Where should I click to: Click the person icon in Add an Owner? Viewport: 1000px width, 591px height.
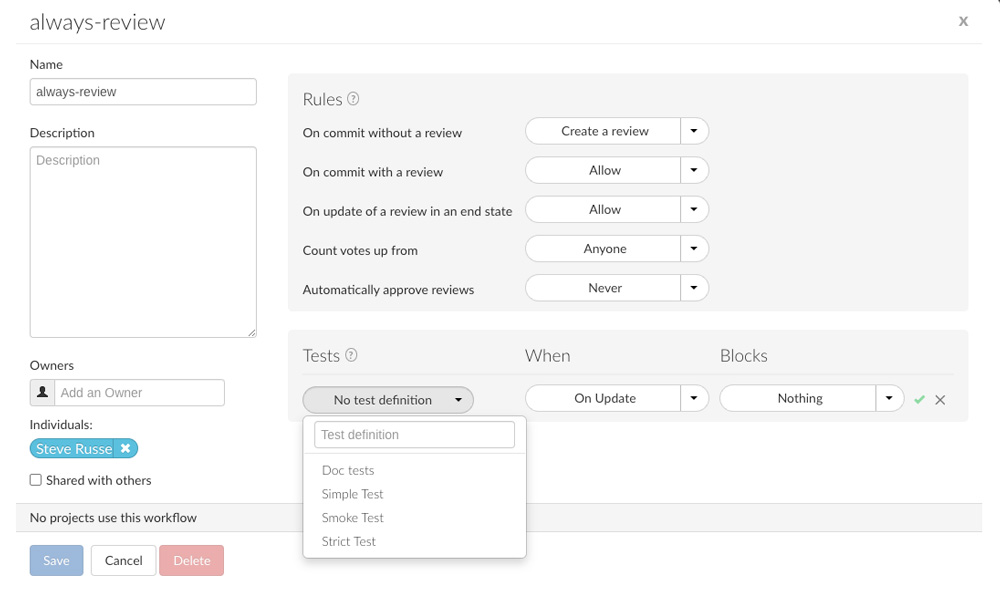pos(40,392)
